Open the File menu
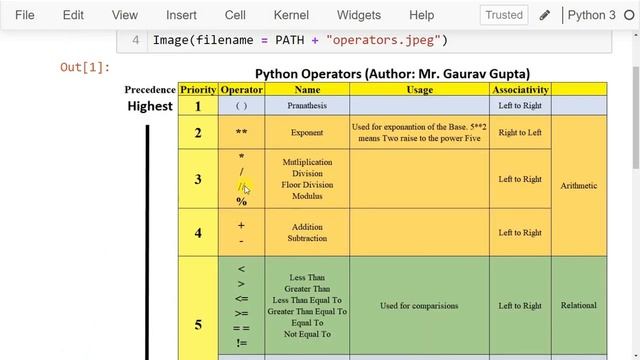The image size is (640, 360). 24,15
